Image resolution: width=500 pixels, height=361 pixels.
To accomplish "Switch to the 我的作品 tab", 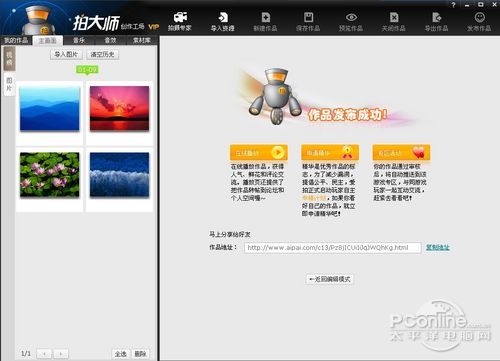I will coord(16,40).
